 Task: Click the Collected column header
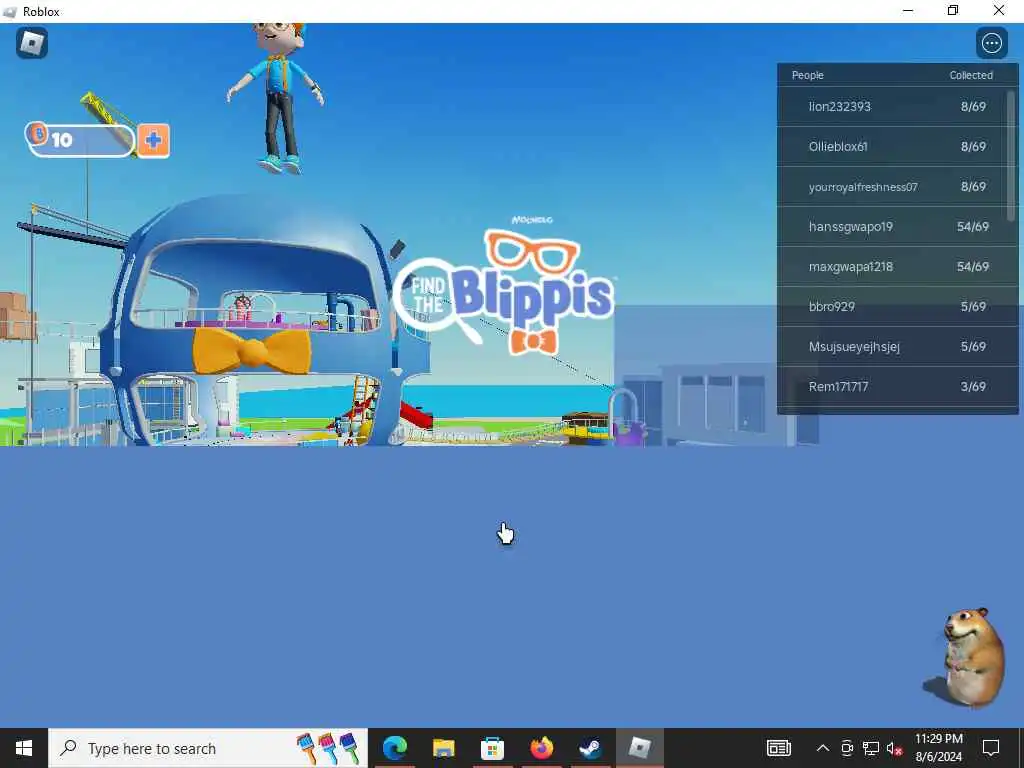971,75
